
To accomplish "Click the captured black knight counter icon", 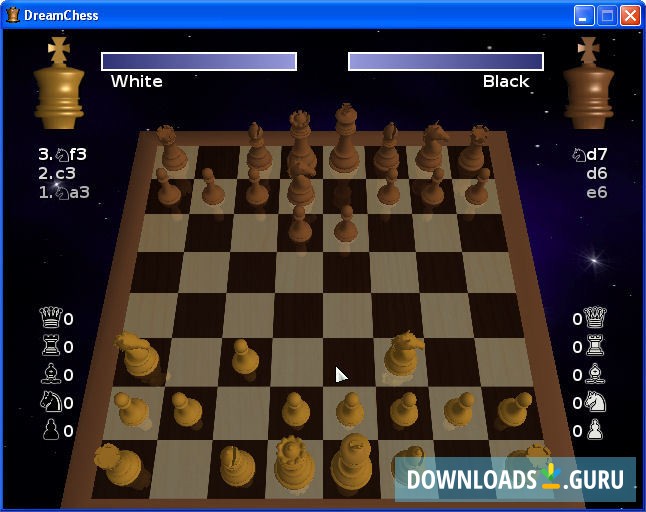I will pyautogui.click(x=51, y=401).
